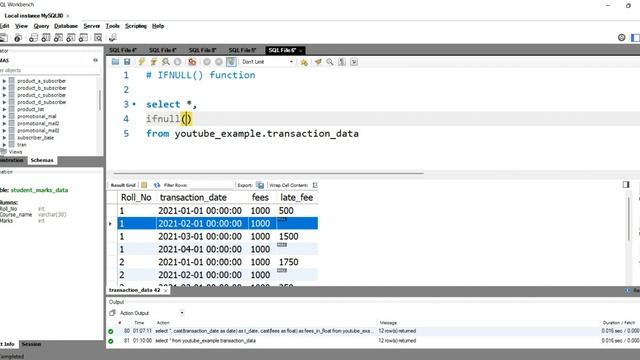Image resolution: width=640 pixels, height=360 pixels.
Task: Toggle word wrap icon in editor toolbar
Action: (354, 62)
